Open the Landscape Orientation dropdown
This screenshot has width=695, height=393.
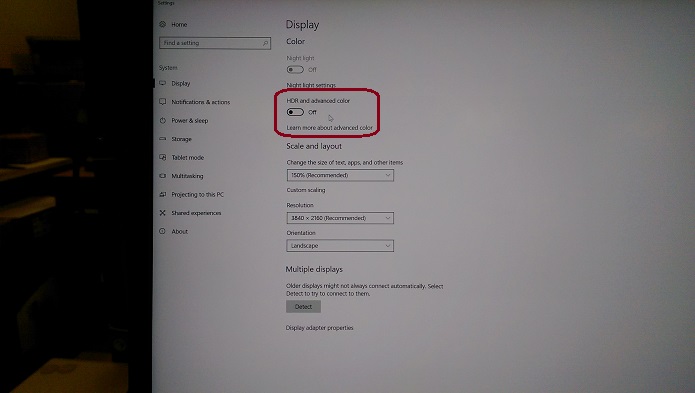(x=340, y=245)
